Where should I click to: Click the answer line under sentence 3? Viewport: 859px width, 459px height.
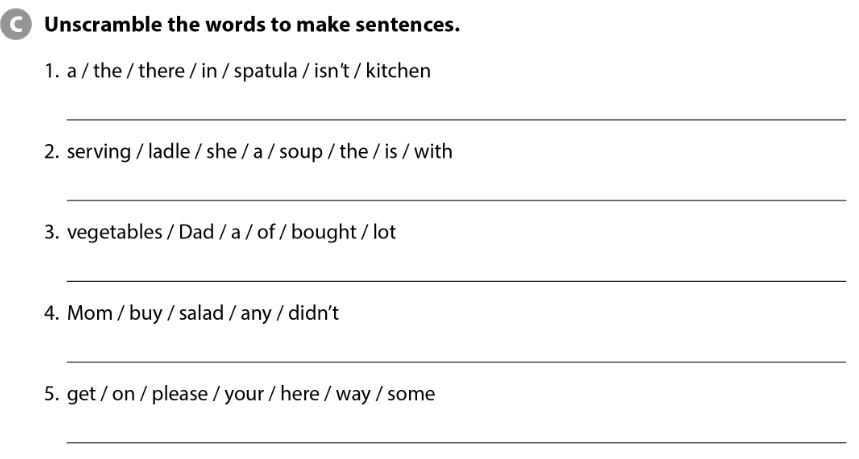coord(455,280)
